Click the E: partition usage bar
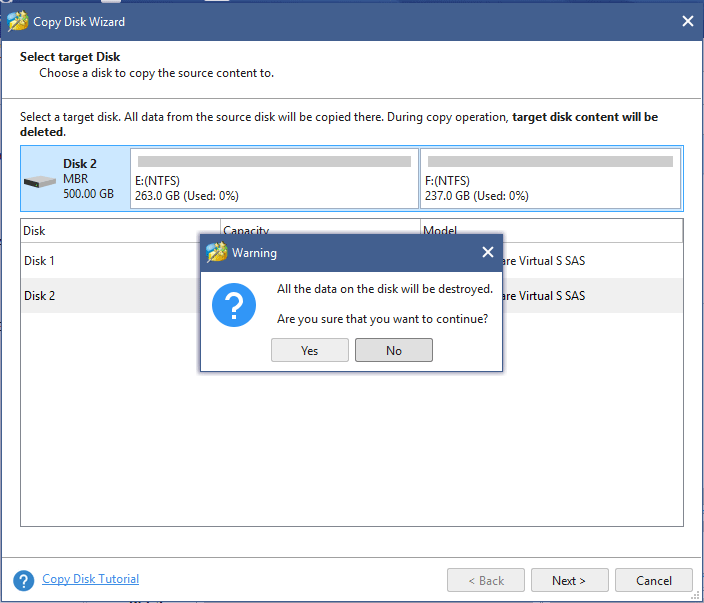704x603 pixels. click(274, 162)
